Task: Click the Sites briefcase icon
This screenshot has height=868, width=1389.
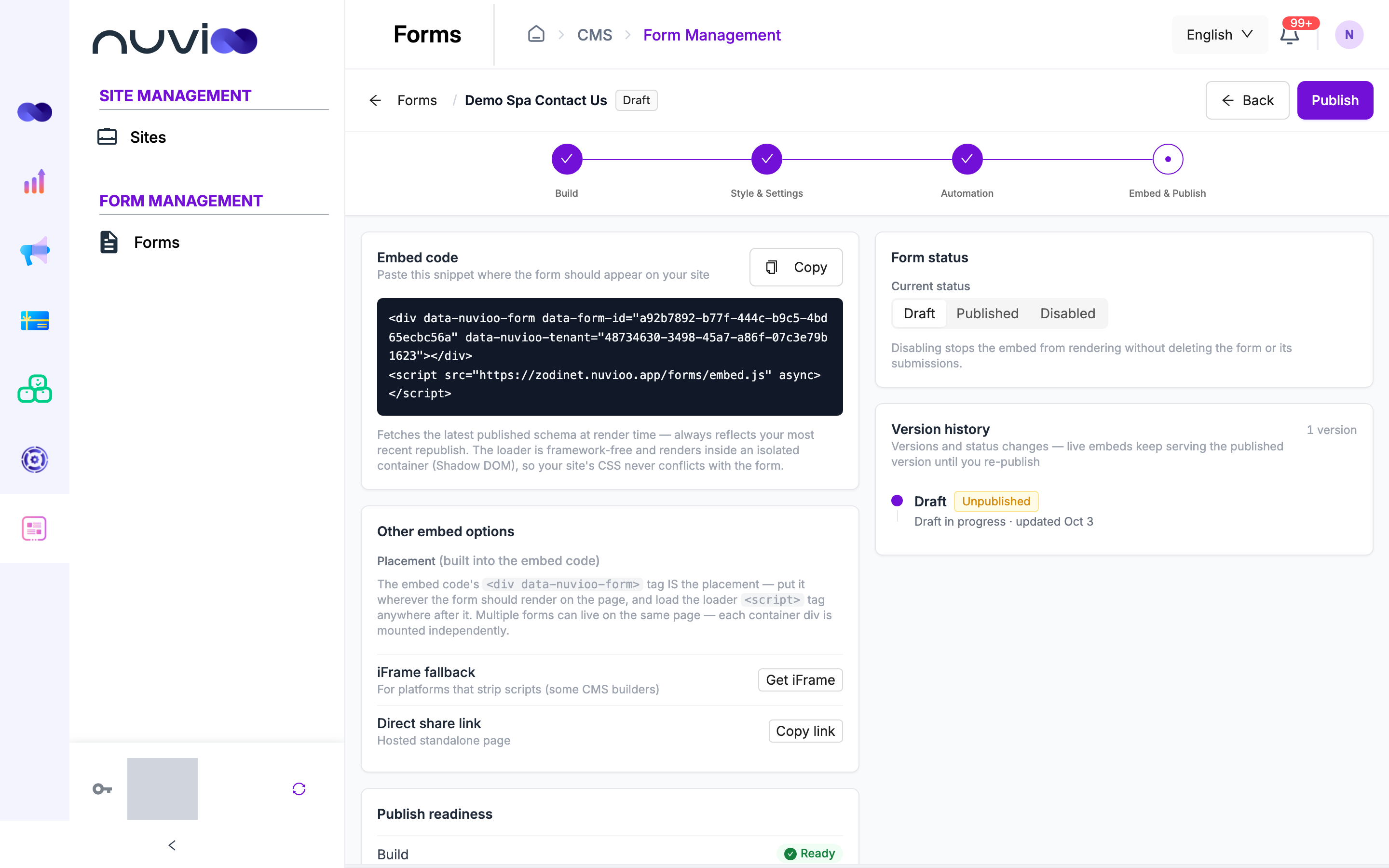Action: [107, 137]
